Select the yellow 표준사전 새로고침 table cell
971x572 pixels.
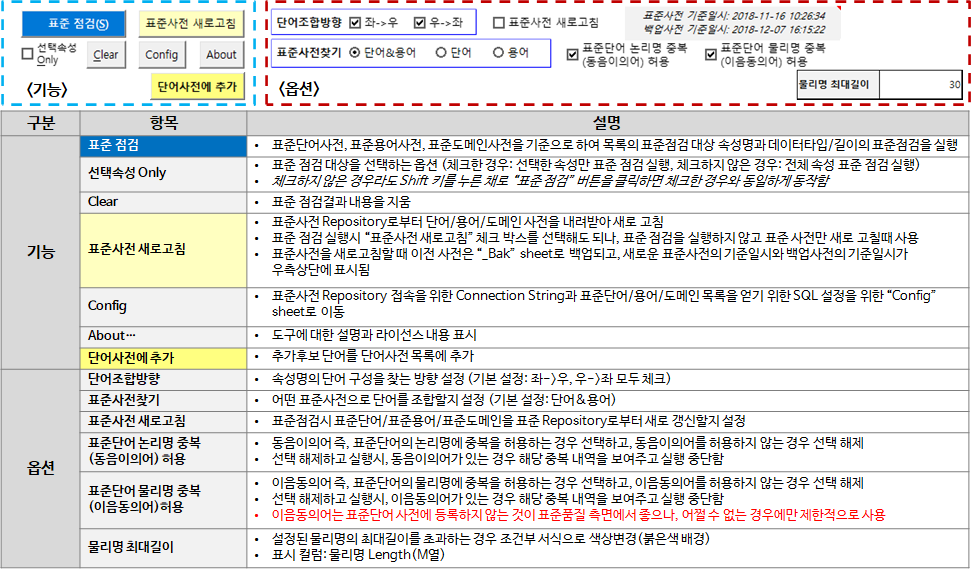point(163,249)
